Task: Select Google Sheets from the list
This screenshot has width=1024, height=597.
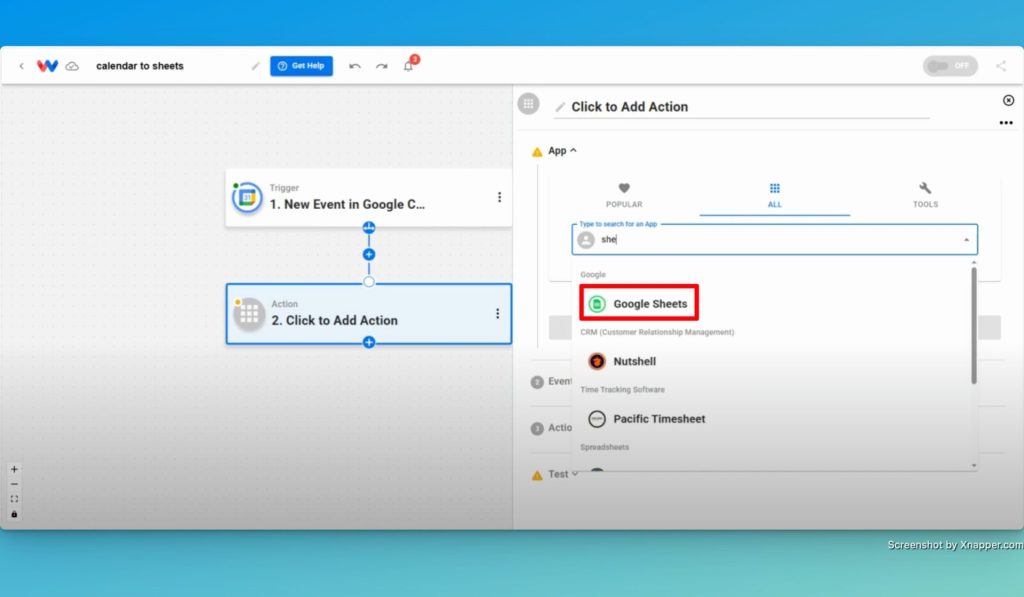Action: coord(639,303)
